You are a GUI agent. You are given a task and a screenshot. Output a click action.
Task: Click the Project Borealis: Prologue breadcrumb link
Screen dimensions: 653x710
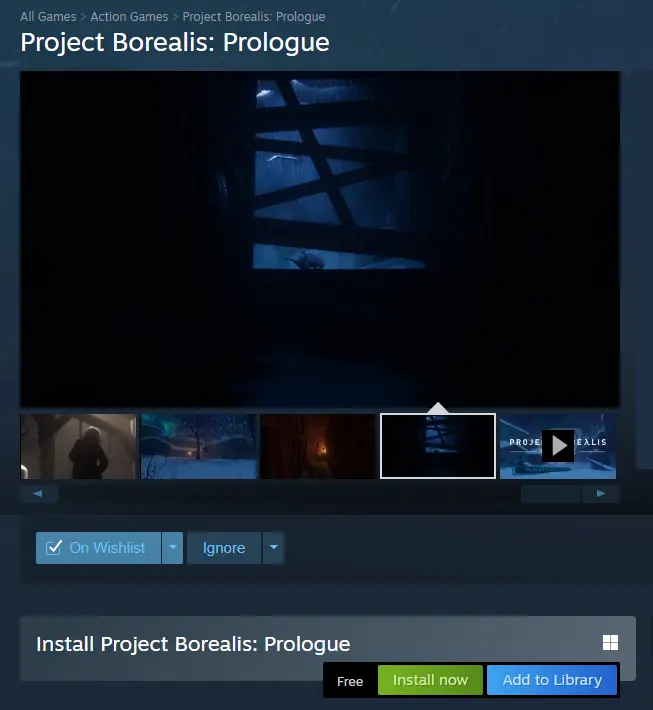click(254, 17)
